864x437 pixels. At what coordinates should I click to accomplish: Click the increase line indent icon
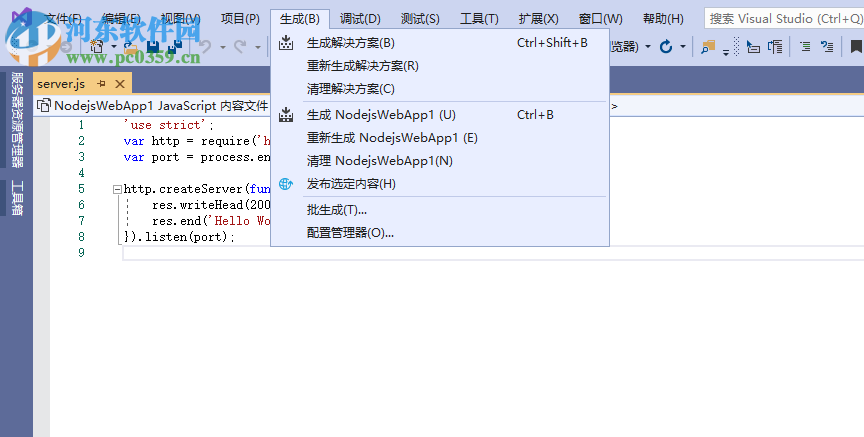click(x=805, y=47)
